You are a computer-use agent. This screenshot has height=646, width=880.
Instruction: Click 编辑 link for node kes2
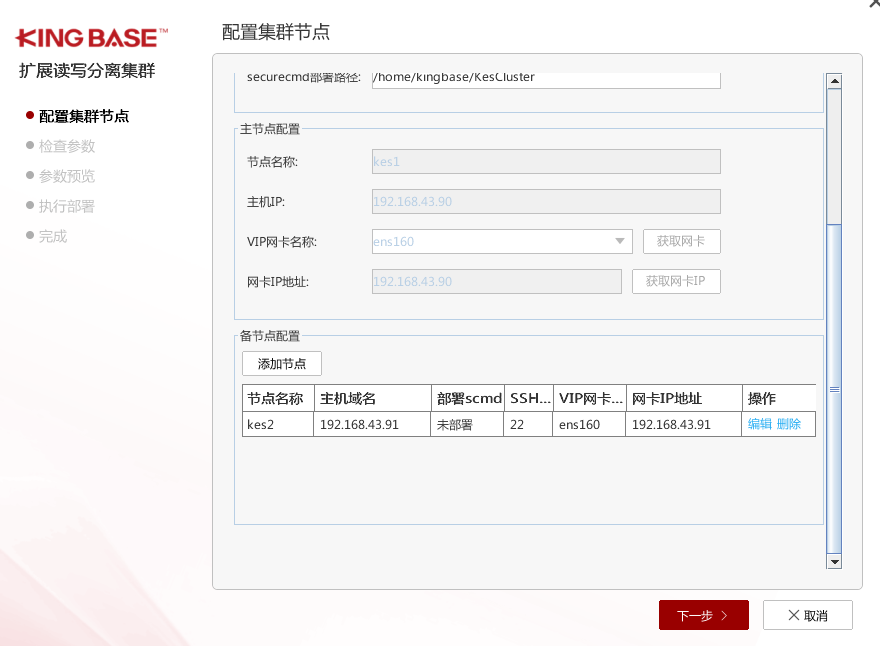(x=760, y=423)
